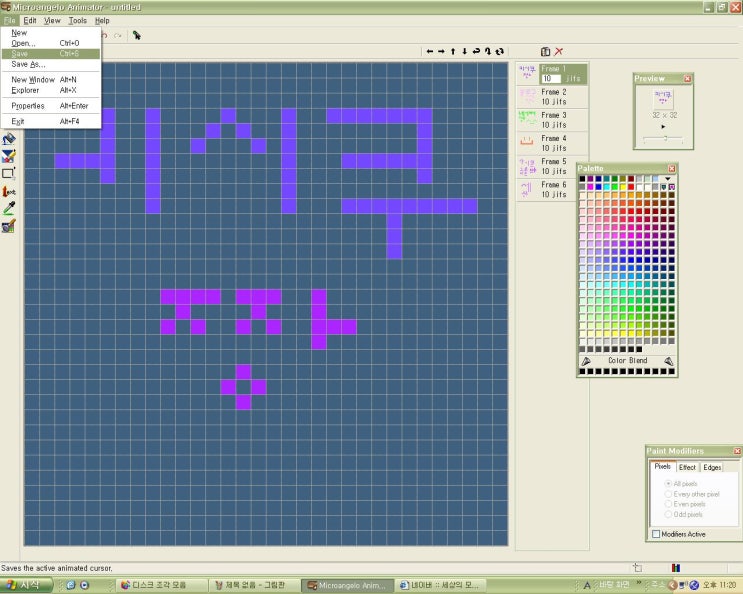743x594 pixels.
Task: Switch to the Edges tab in Paint Modifiers
Action: click(711, 467)
